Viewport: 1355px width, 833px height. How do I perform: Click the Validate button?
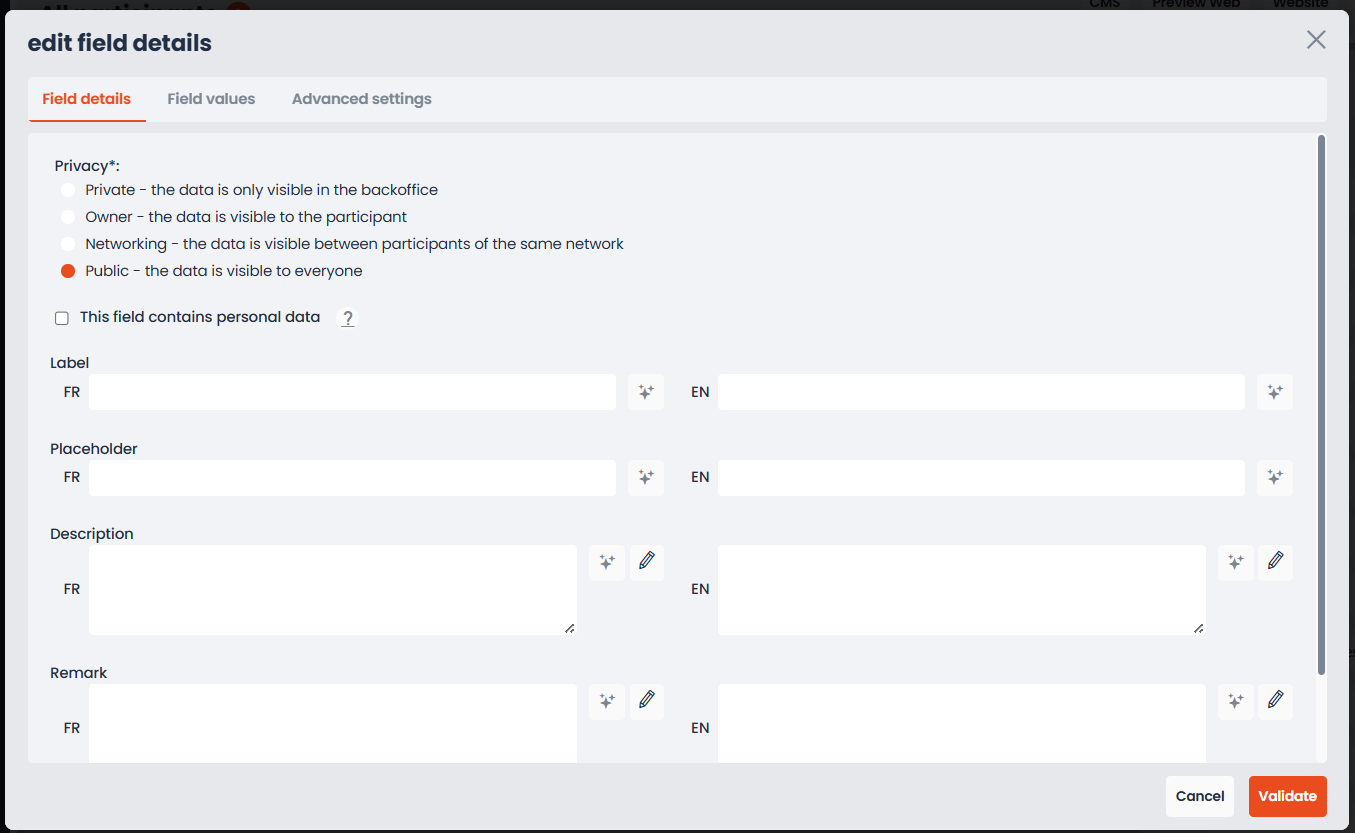pyautogui.click(x=1288, y=796)
